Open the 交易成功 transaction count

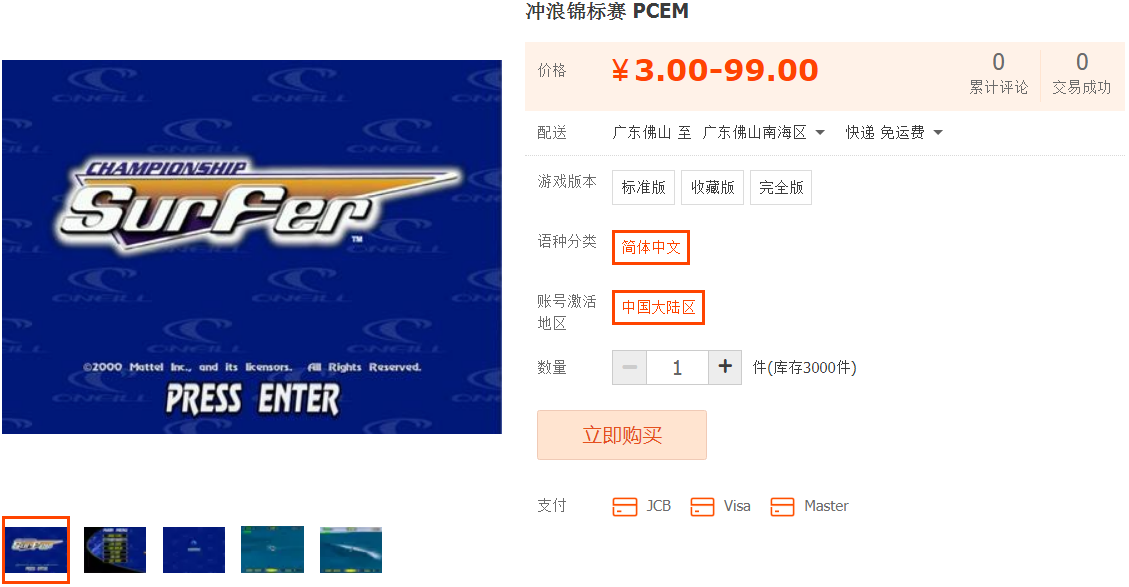click(1081, 74)
